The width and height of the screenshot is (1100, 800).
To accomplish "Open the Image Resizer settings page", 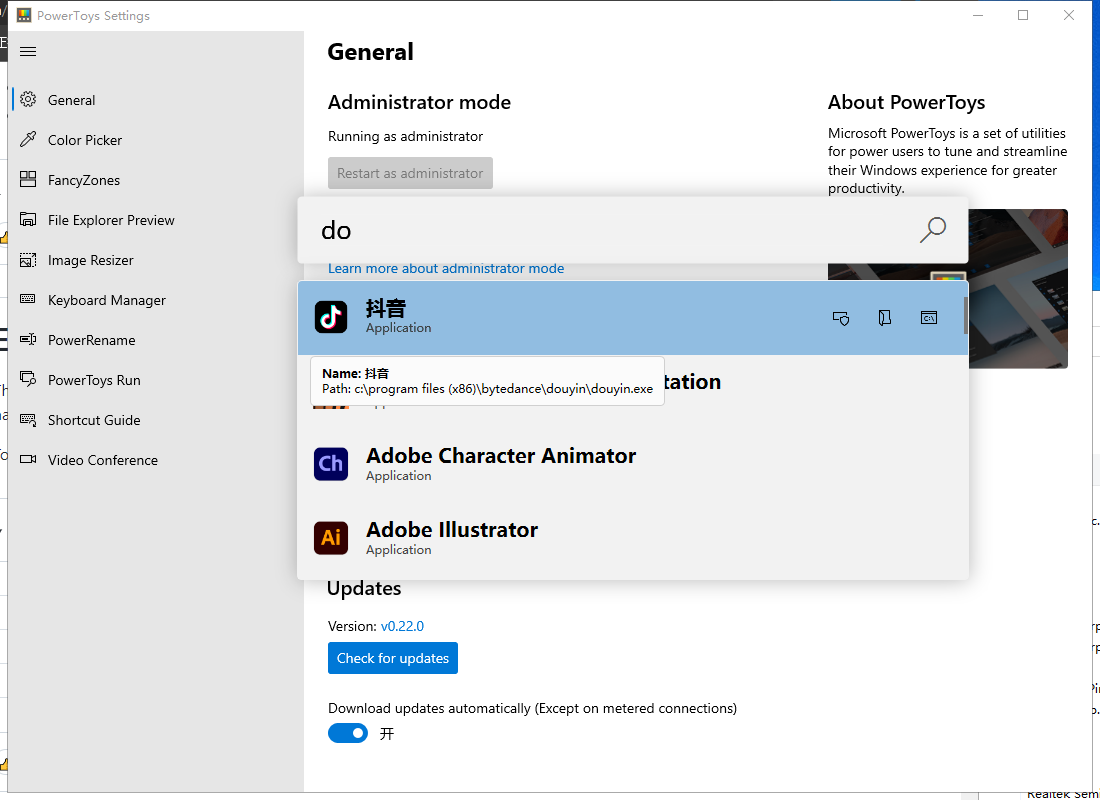I will pyautogui.click(x=158, y=260).
